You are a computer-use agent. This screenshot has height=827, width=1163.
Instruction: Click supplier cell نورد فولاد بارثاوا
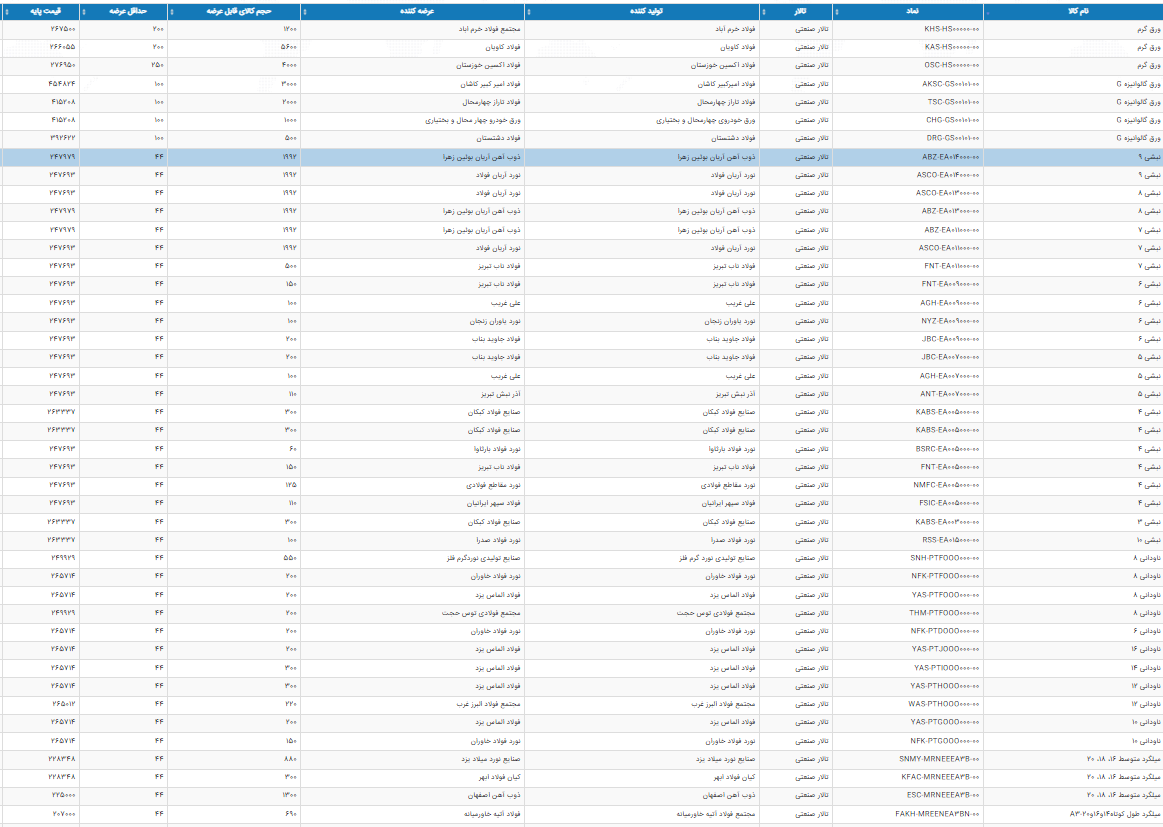pyautogui.click(x=412, y=449)
